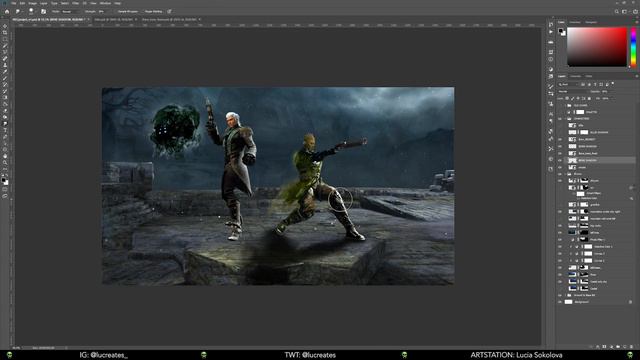
Task: Expand the group just above Background layer
Action: click(x=566, y=295)
